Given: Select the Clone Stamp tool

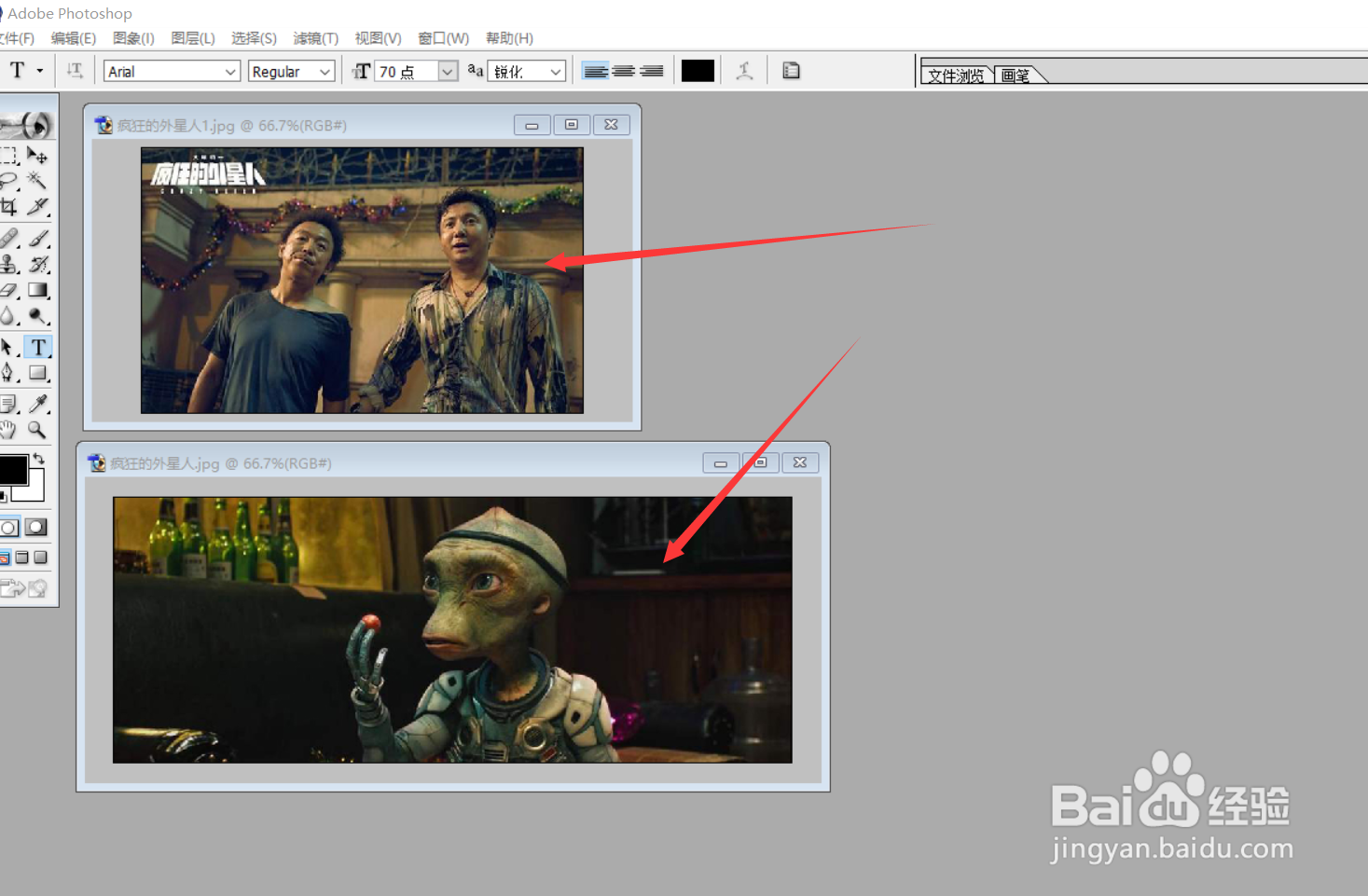Looking at the screenshot, I should [9, 265].
